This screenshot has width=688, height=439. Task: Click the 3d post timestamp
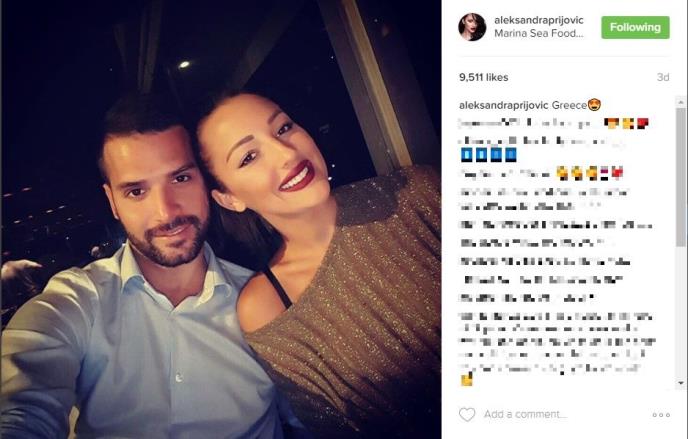pyautogui.click(x=663, y=77)
